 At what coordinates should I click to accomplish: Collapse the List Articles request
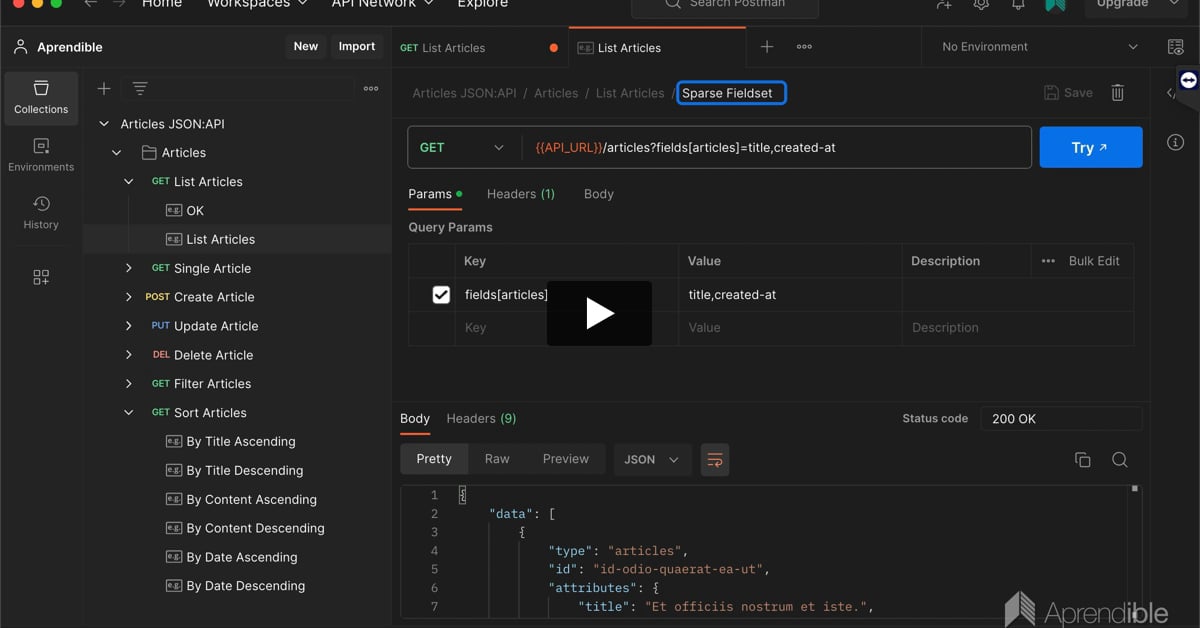[129, 182]
